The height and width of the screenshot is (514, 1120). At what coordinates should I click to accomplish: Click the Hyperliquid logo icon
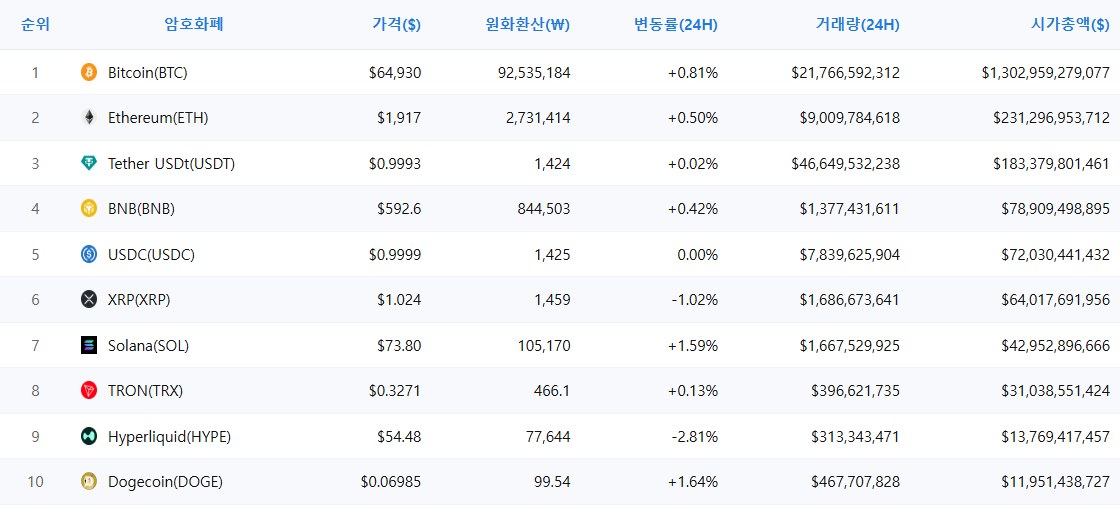tap(89, 436)
